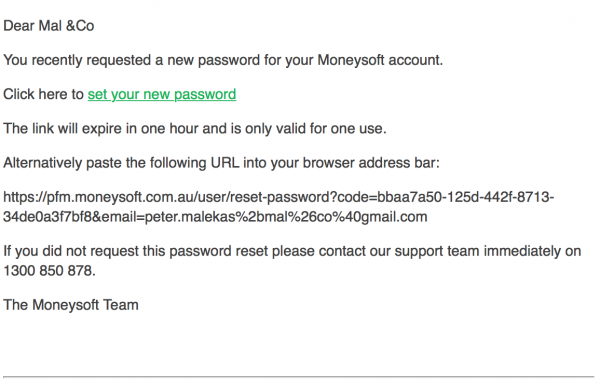This screenshot has height=385, width=600.
Task: Click the link expiry notice sentence
Action: click(195, 129)
